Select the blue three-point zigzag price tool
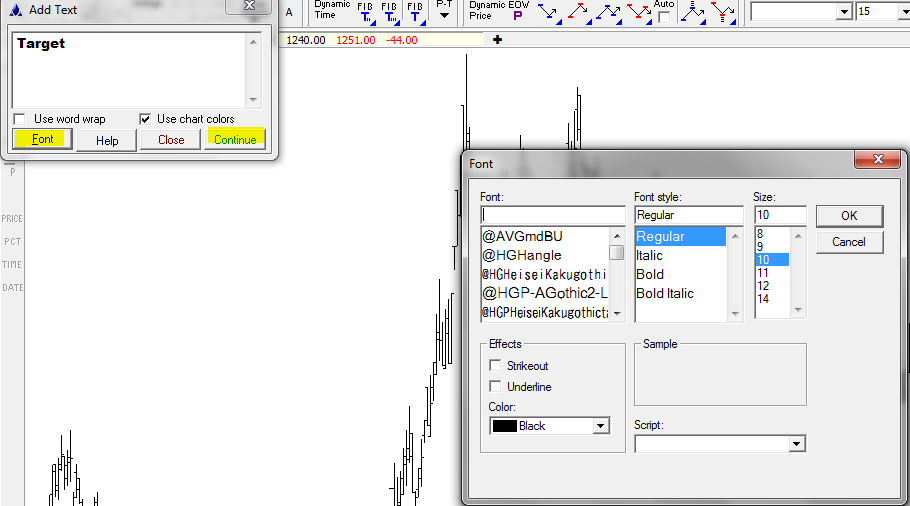 pos(609,13)
